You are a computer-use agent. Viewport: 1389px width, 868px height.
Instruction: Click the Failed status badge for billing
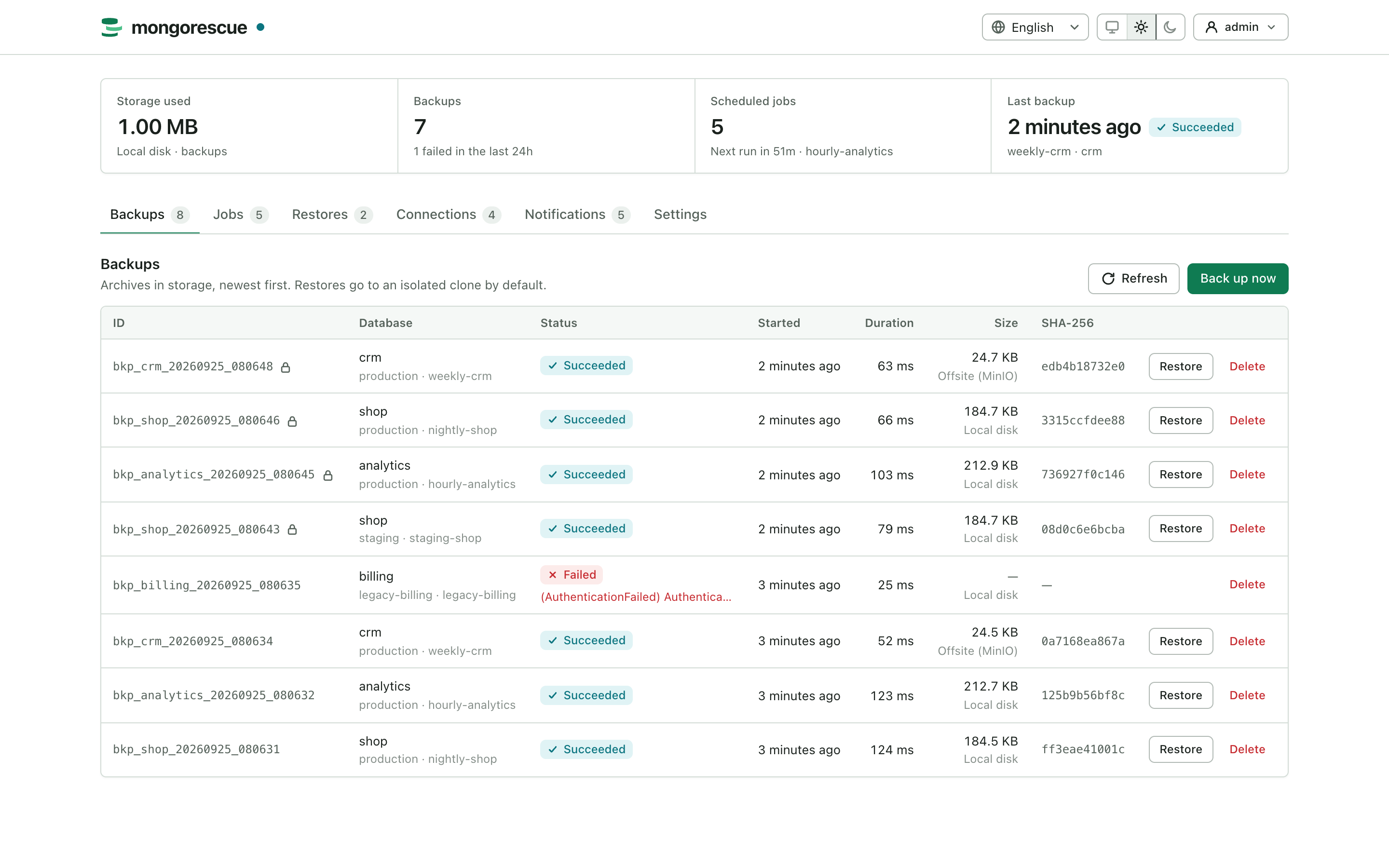(x=571, y=575)
